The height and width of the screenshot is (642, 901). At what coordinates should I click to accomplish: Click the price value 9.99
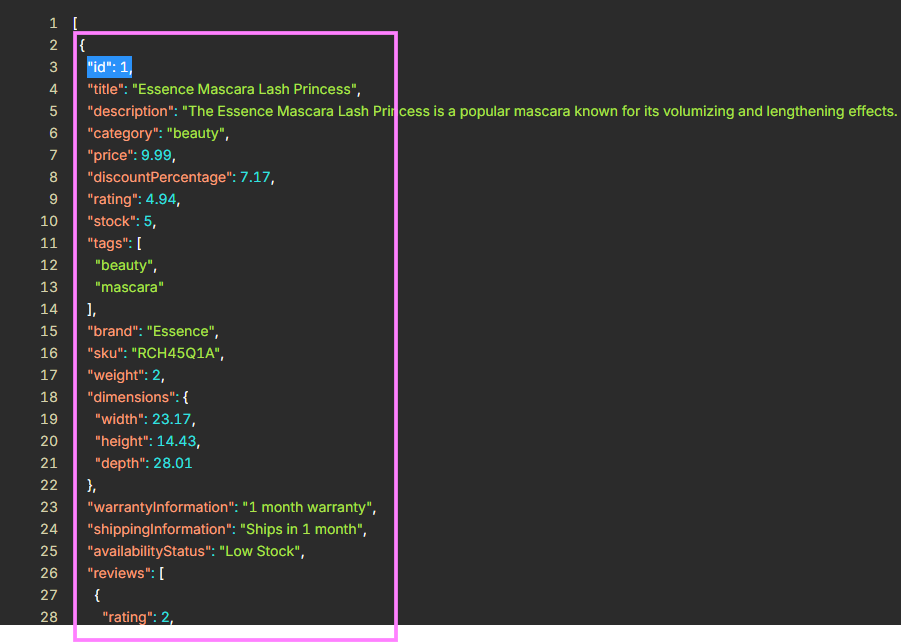click(156, 155)
